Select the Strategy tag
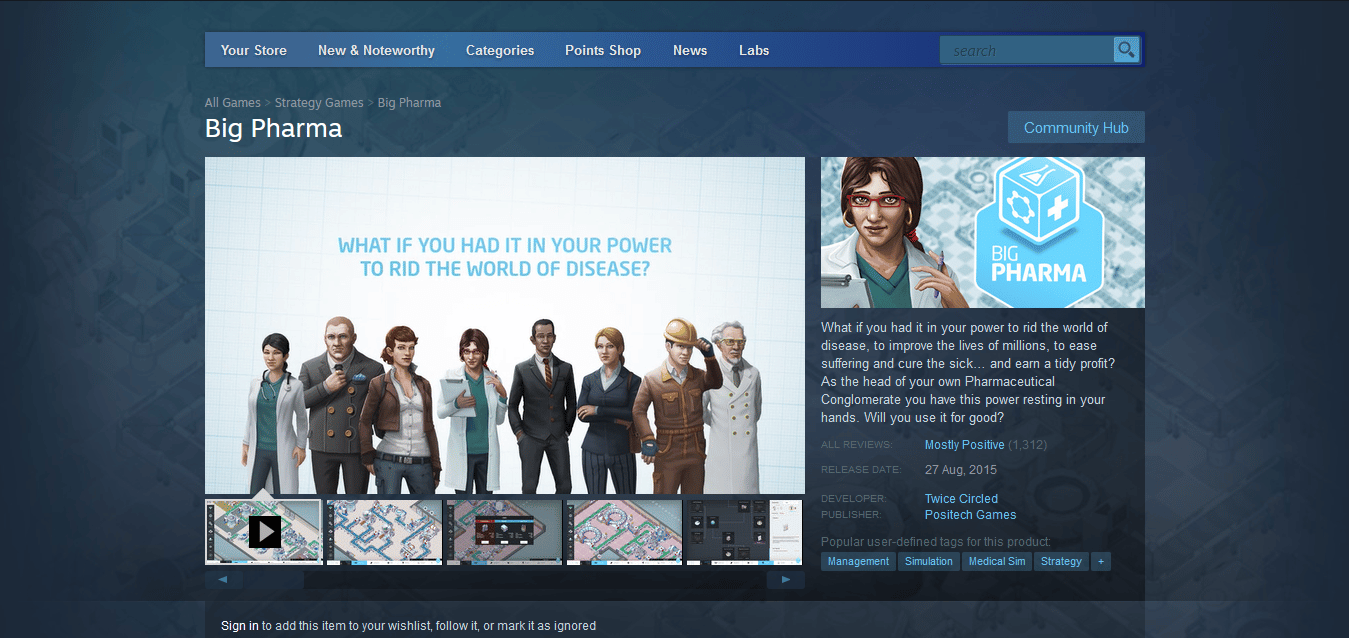1349x638 pixels. (x=1061, y=561)
